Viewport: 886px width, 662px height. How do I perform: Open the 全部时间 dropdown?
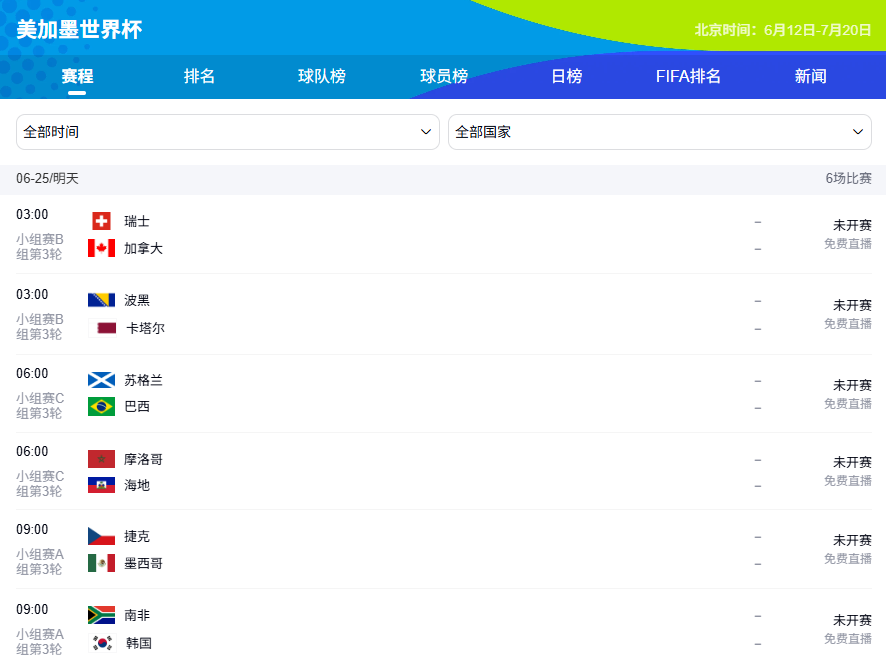pyautogui.click(x=228, y=132)
